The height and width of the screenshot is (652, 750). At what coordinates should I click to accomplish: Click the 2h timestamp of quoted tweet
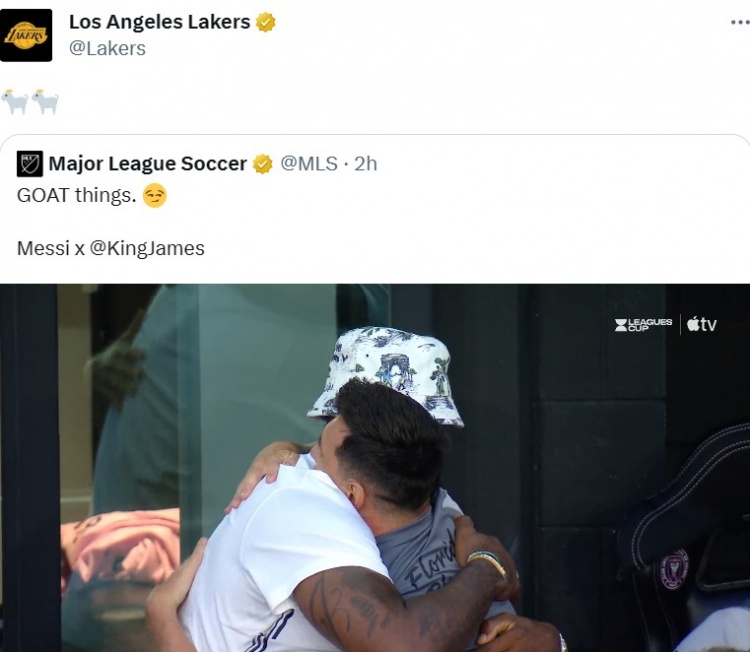click(x=365, y=164)
